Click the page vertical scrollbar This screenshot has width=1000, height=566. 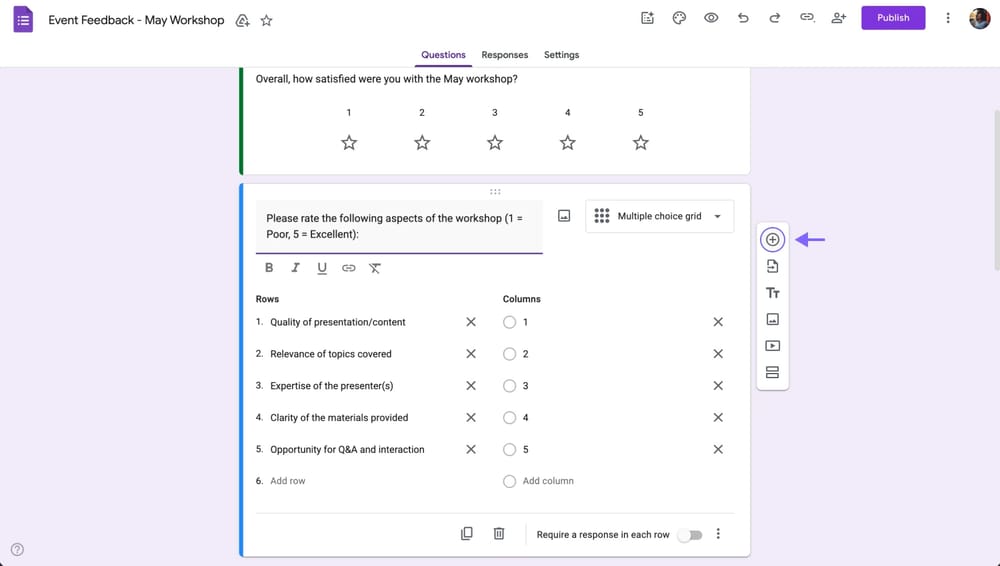click(997, 190)
